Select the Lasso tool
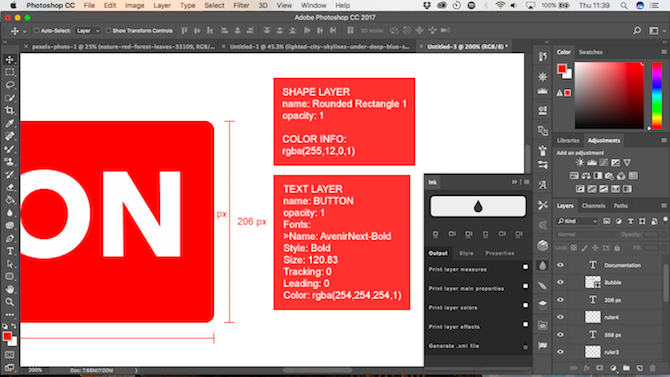The width and height of the screenshot is (670, 377). [9, 85]
